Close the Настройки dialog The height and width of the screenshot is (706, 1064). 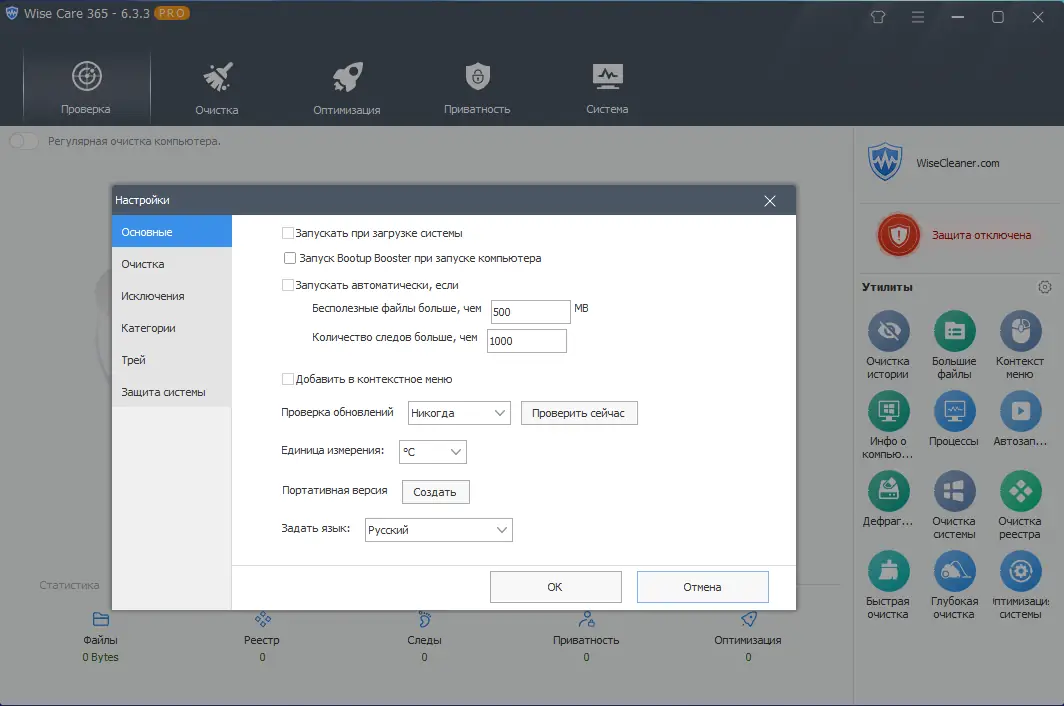click(770, 200)
